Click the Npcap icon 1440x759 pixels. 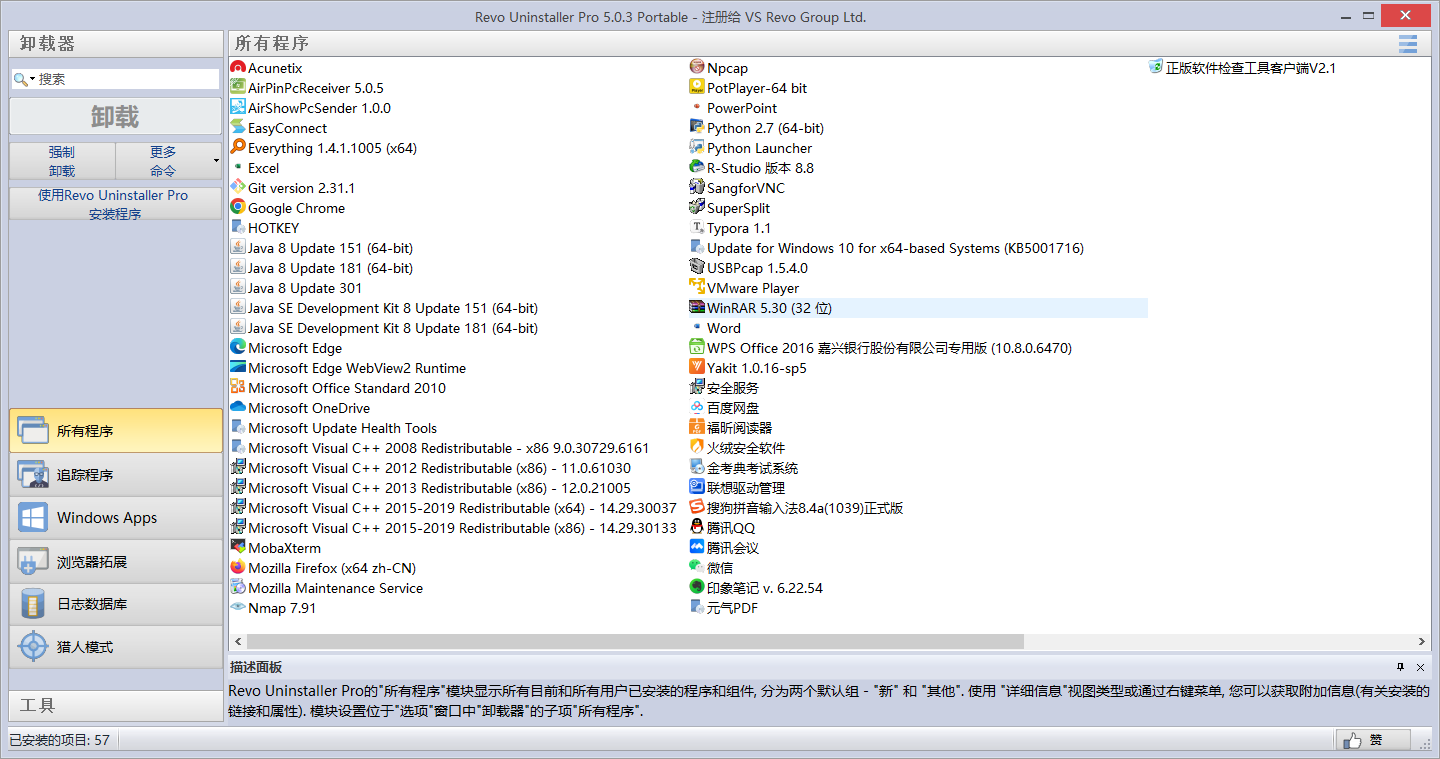point(697,68)
